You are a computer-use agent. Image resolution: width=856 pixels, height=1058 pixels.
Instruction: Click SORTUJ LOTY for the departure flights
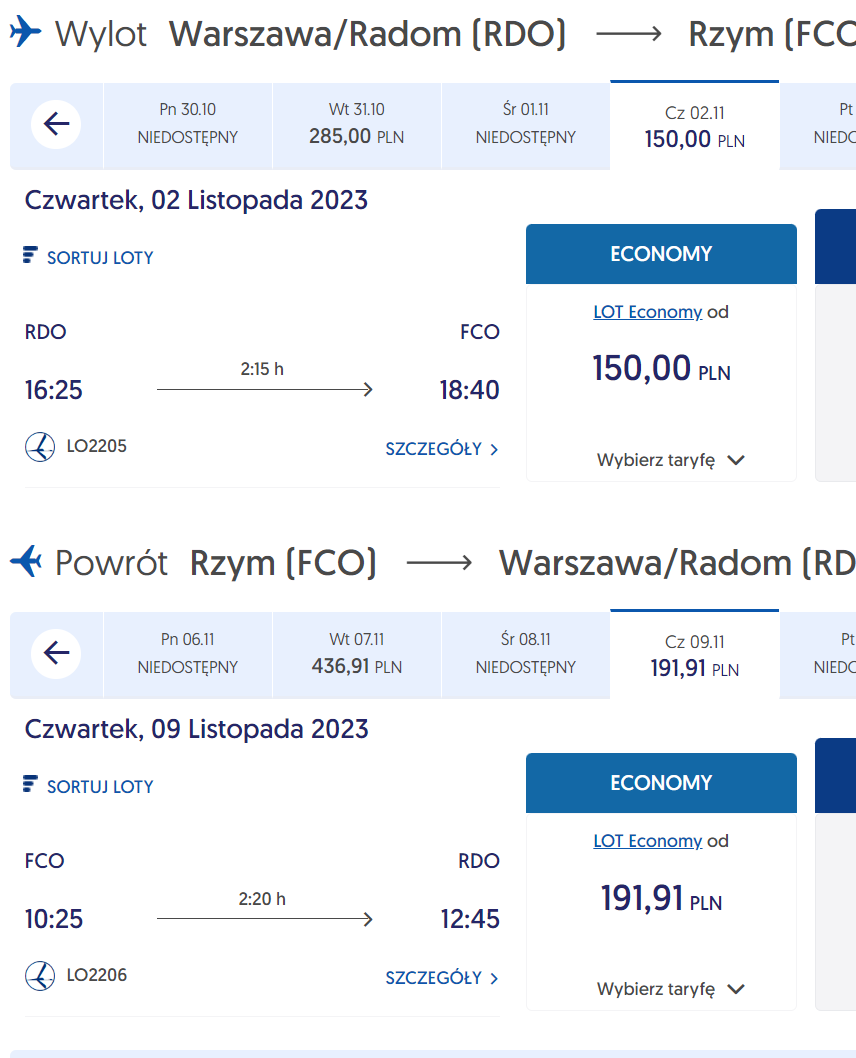(x=100, y=258)
